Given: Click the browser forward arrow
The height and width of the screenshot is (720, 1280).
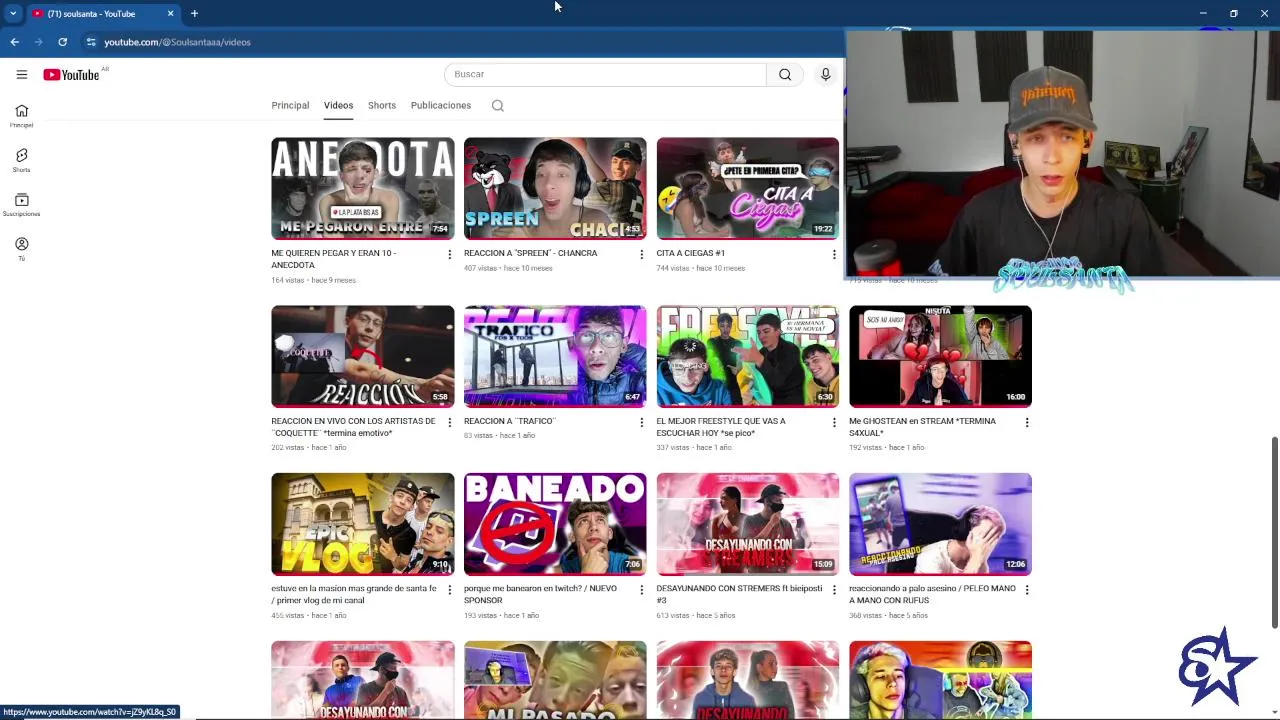Looking at the screenshot, I should pos(38,42).
